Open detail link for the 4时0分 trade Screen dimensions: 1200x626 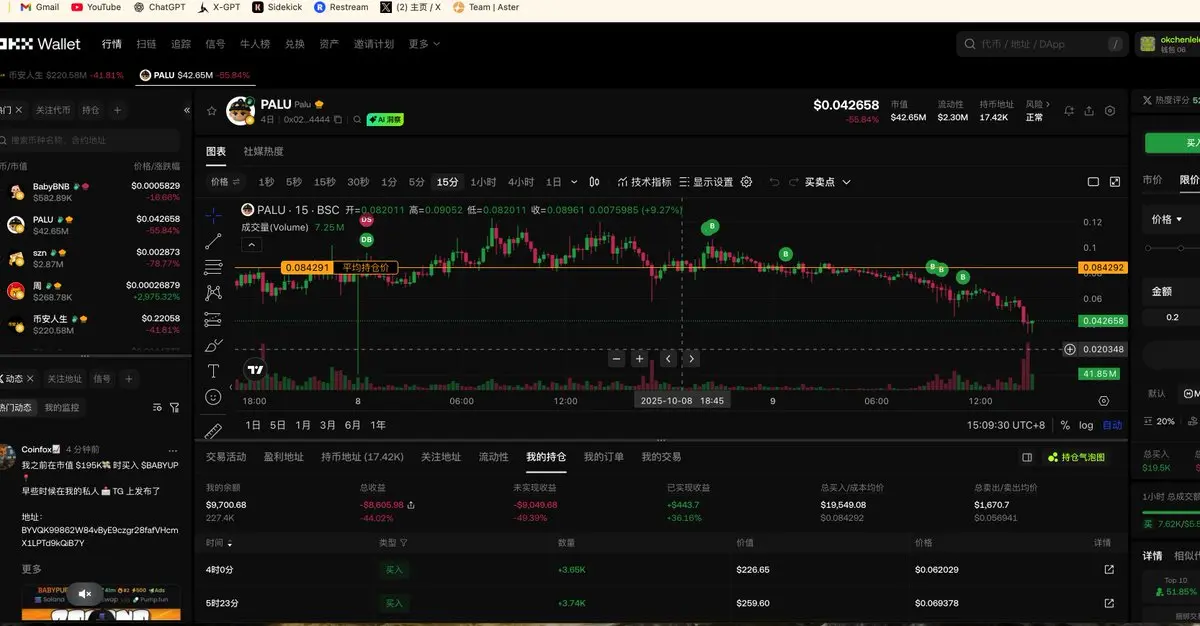(x=1108, y=569)
